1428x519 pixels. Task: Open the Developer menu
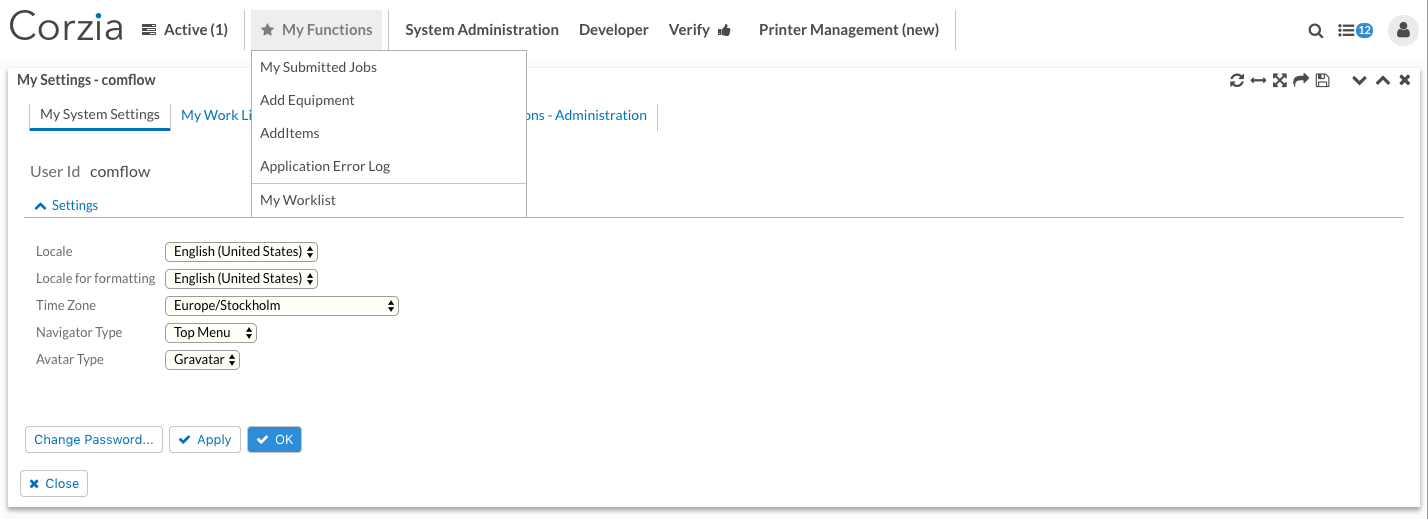point(614,30)
